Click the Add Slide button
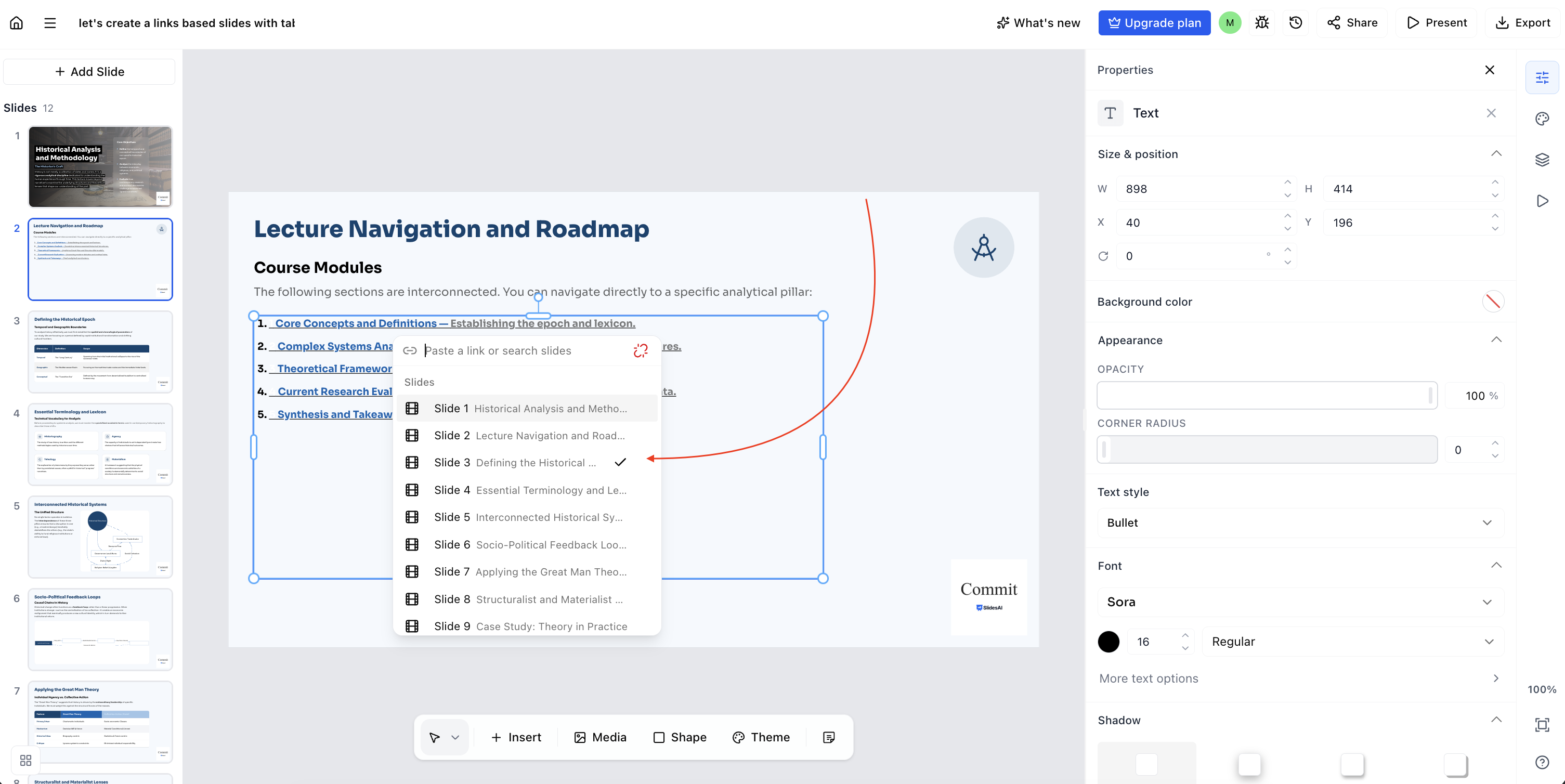1565x784 pixels. click(x=89, y=72)
